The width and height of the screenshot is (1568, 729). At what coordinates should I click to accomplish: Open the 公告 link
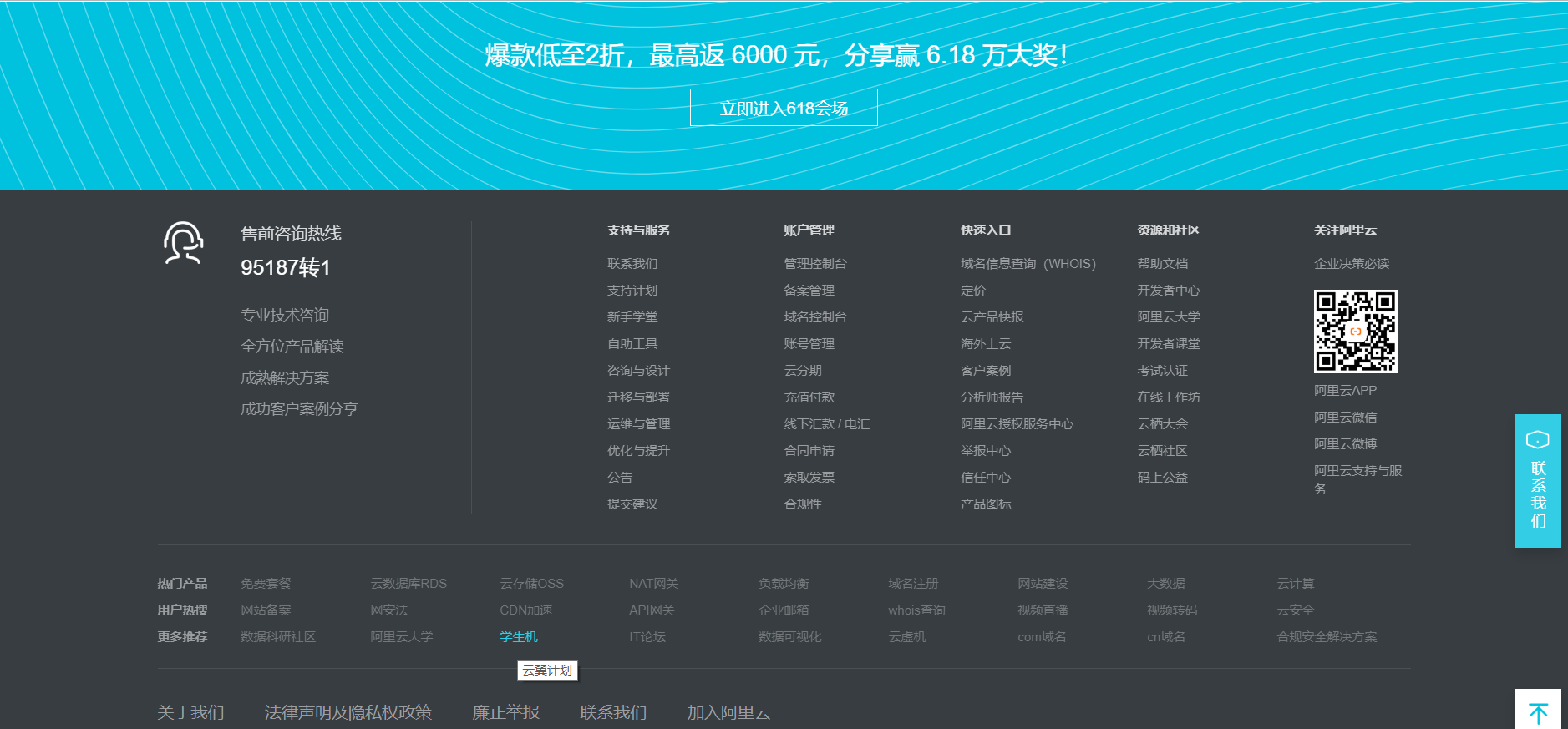(x=620, y=478)
